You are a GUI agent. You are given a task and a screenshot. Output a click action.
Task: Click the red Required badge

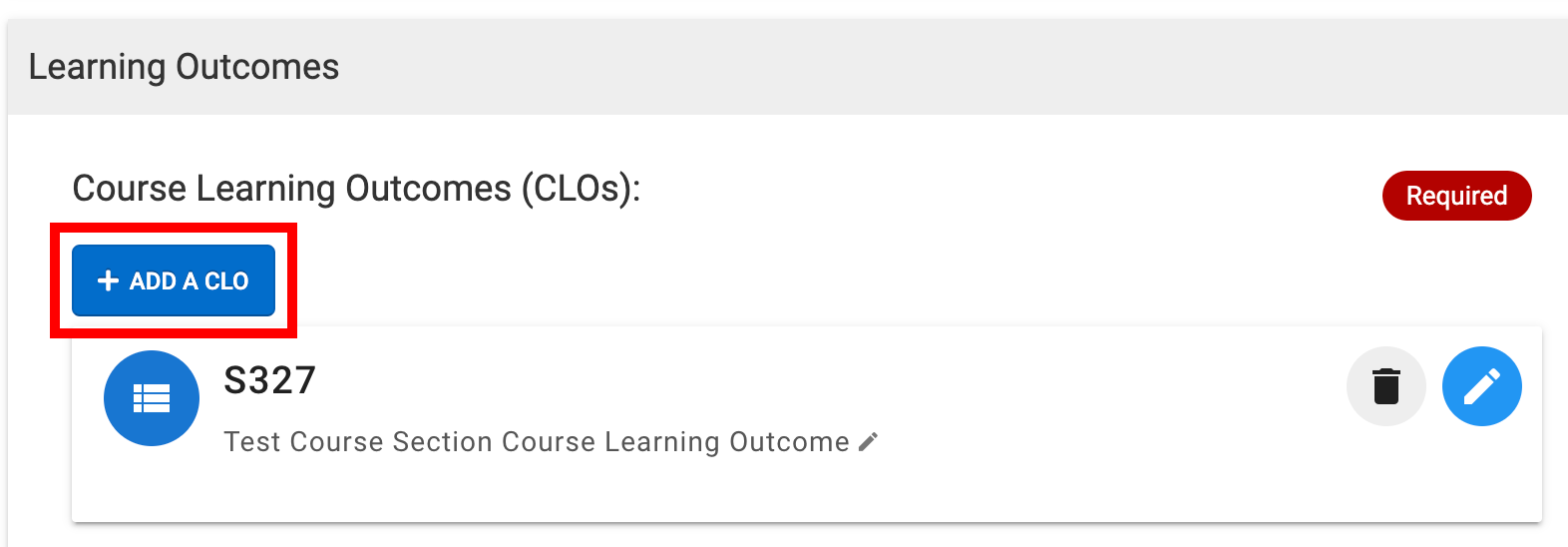tap(1455, 196)
